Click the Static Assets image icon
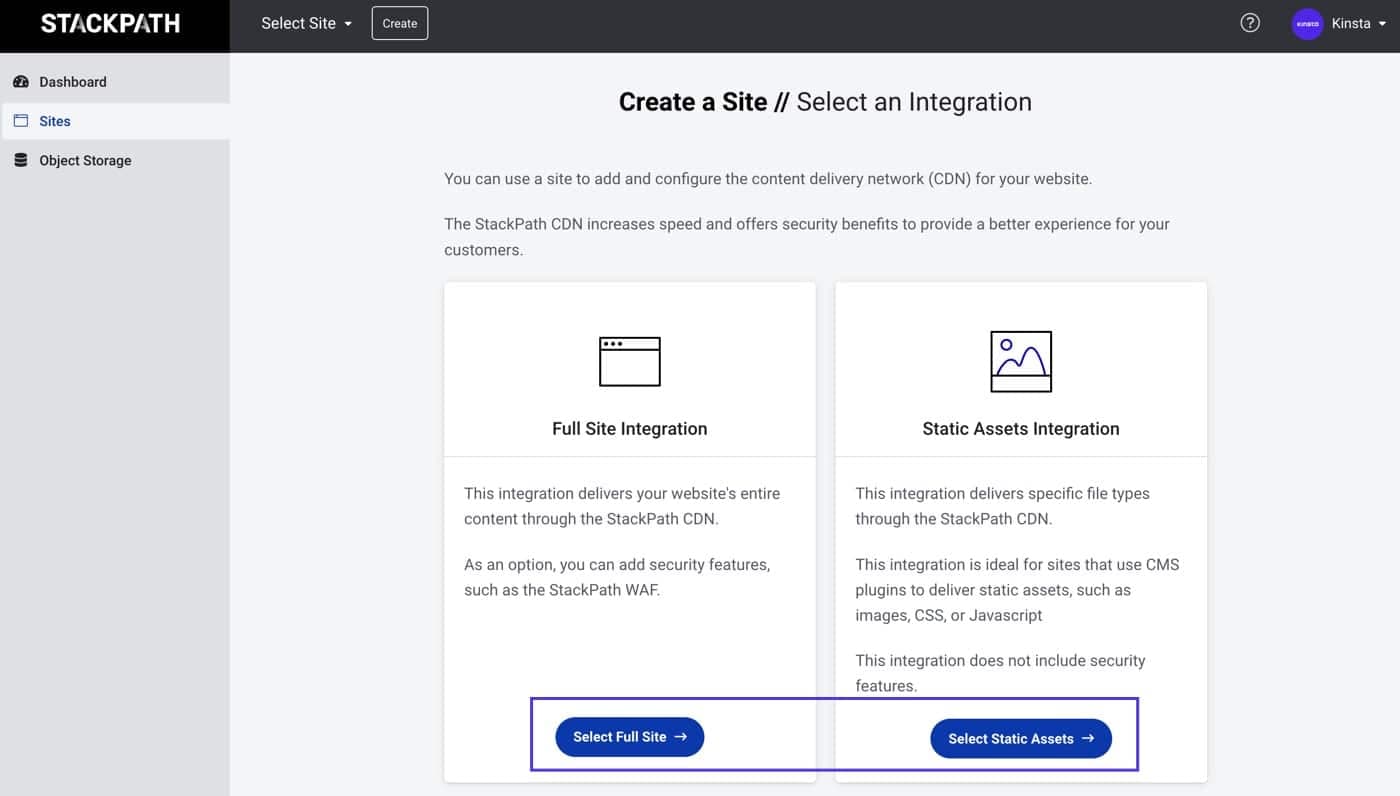Image resolution: width=1400 pixels, height=796 pixels. (x=1020, y=361)
